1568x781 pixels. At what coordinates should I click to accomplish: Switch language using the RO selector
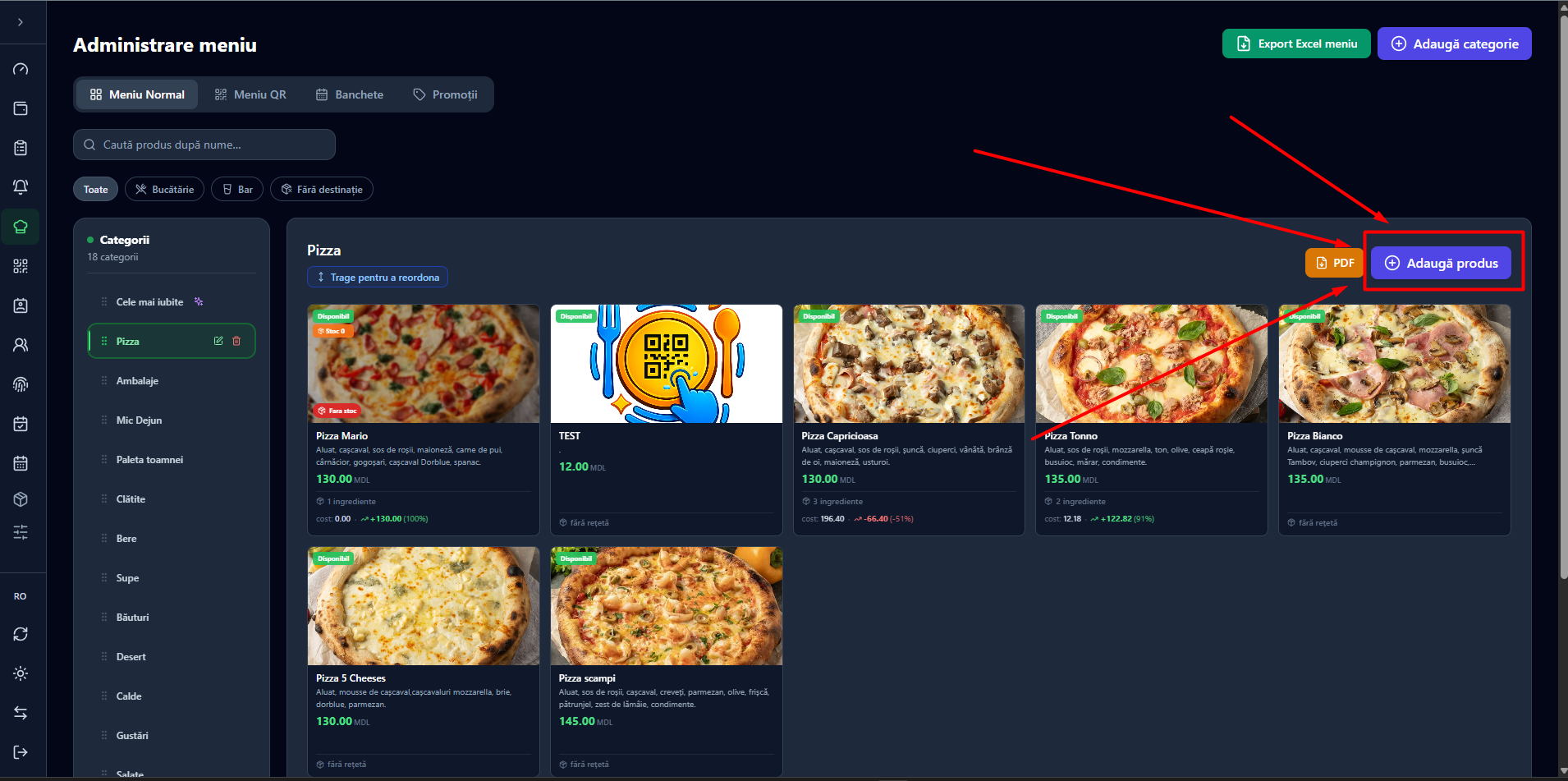click(x=21, y=596)
